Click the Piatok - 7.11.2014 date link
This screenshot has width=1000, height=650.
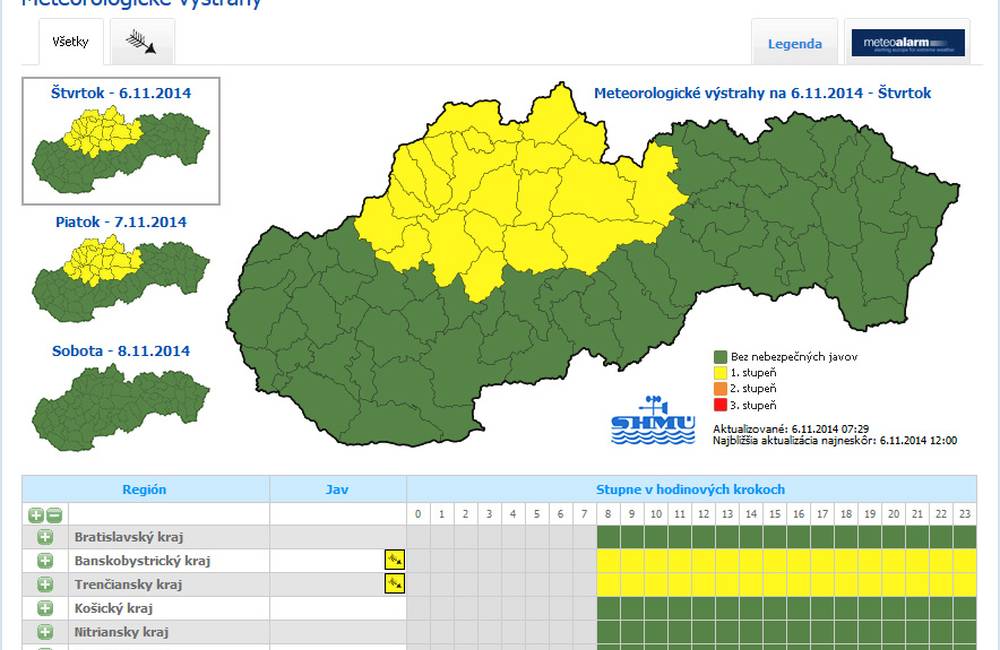pyautogui.click(x=121, y=222)
